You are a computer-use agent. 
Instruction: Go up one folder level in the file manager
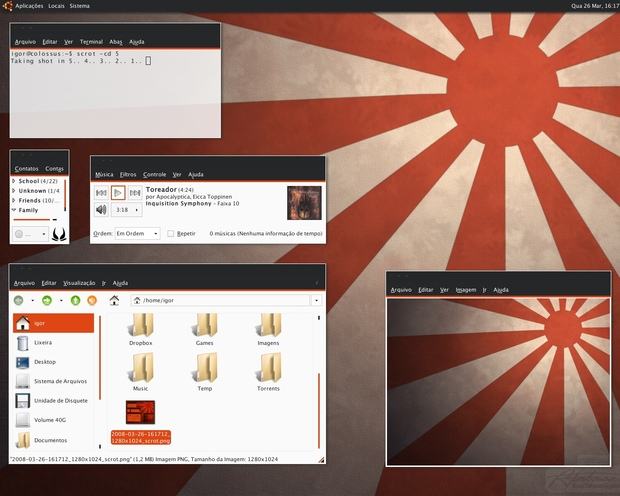pos(75,300)
